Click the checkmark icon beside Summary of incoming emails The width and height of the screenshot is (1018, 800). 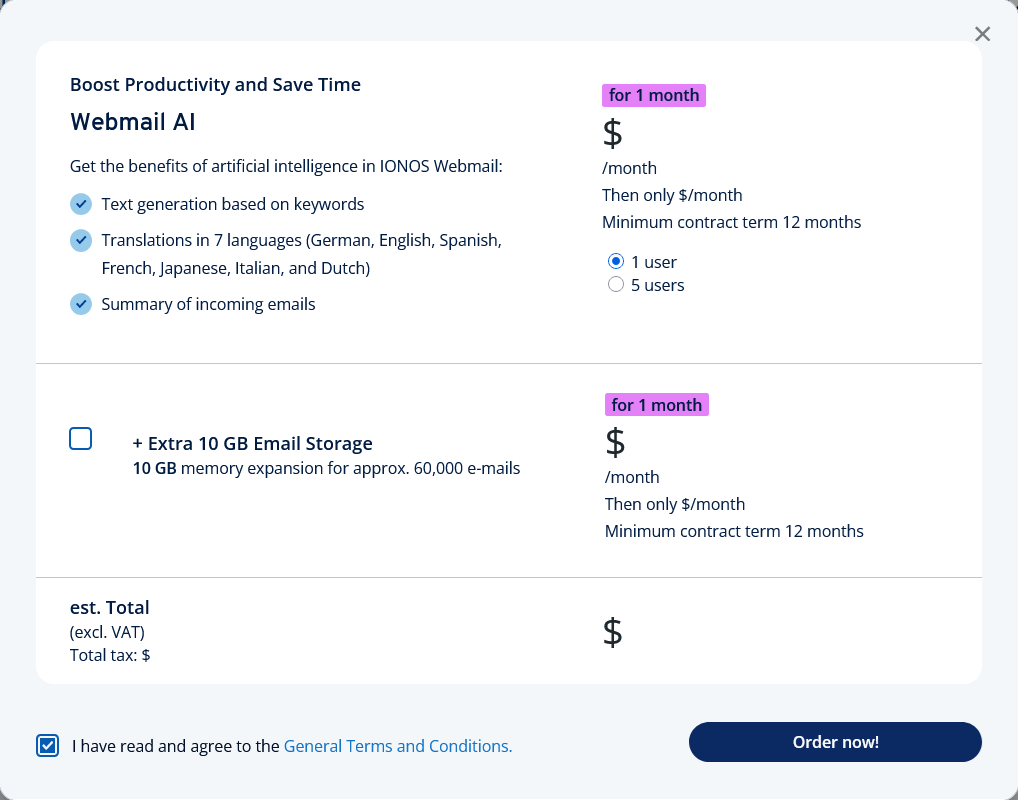[81, 304]
